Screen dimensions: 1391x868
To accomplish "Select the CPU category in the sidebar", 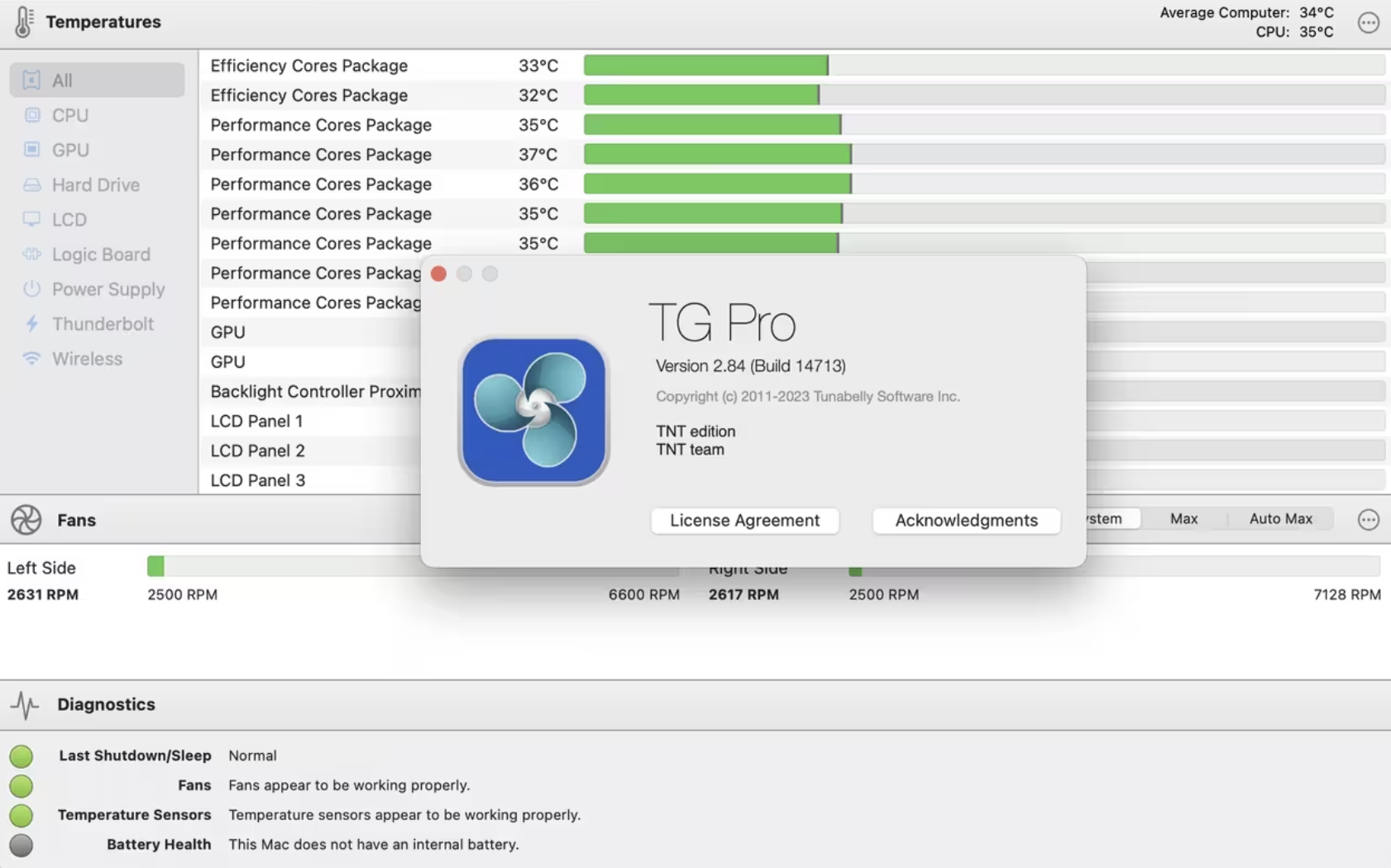I will 70,115.
